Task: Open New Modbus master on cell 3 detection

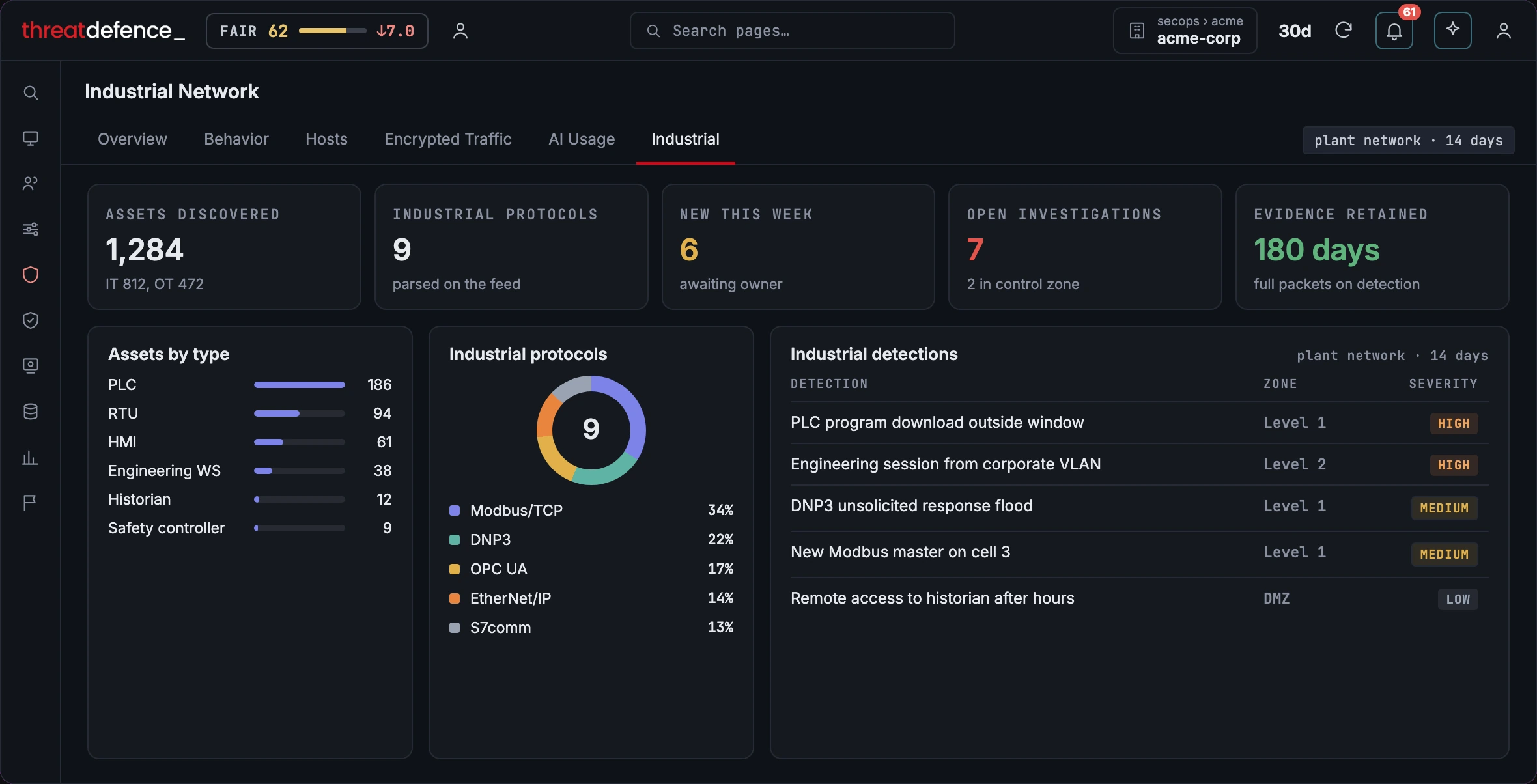Action: pos(1139,553)
